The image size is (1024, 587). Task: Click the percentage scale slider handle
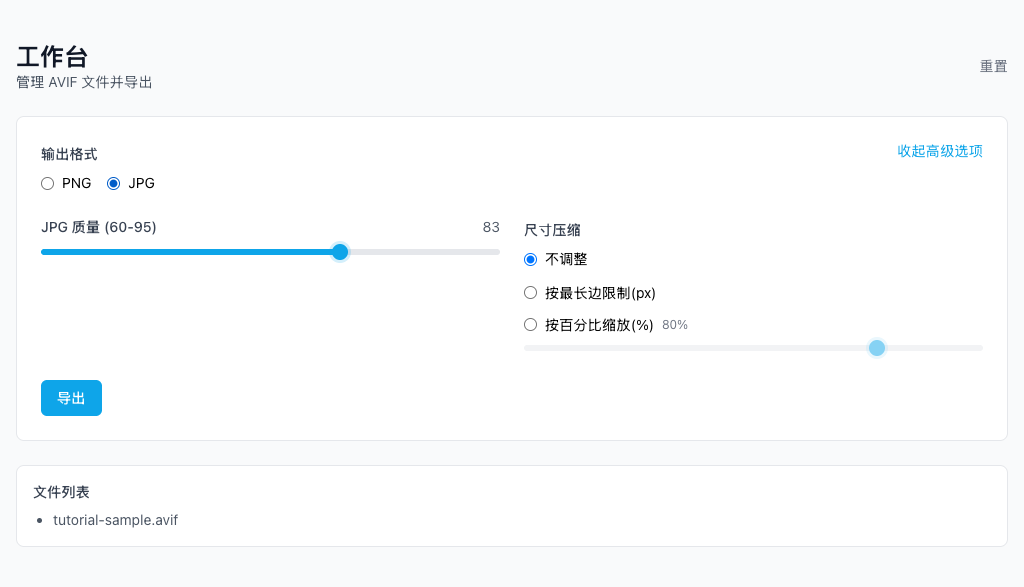[877, 347]
